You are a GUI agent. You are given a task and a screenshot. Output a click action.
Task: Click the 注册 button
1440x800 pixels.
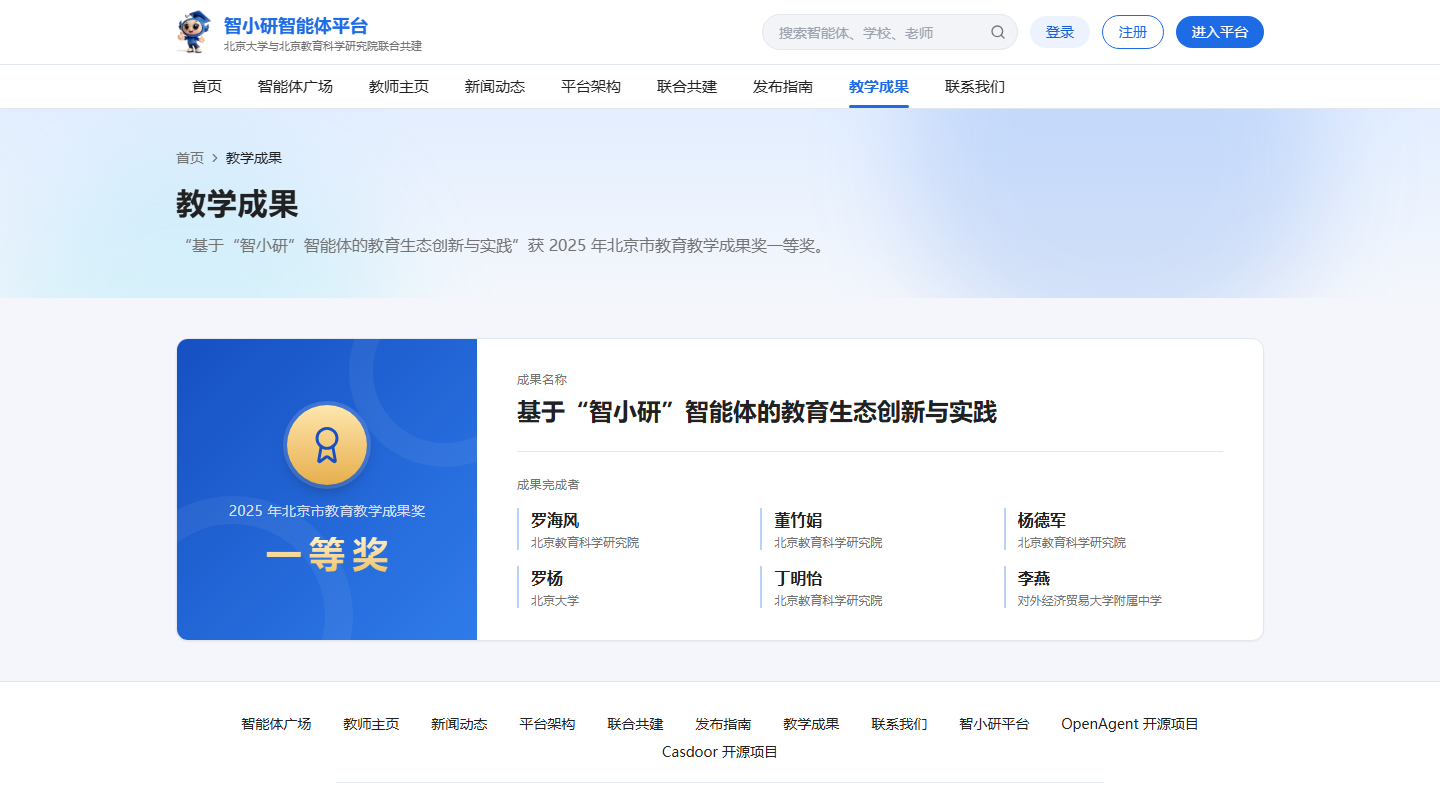point(1133,32)
